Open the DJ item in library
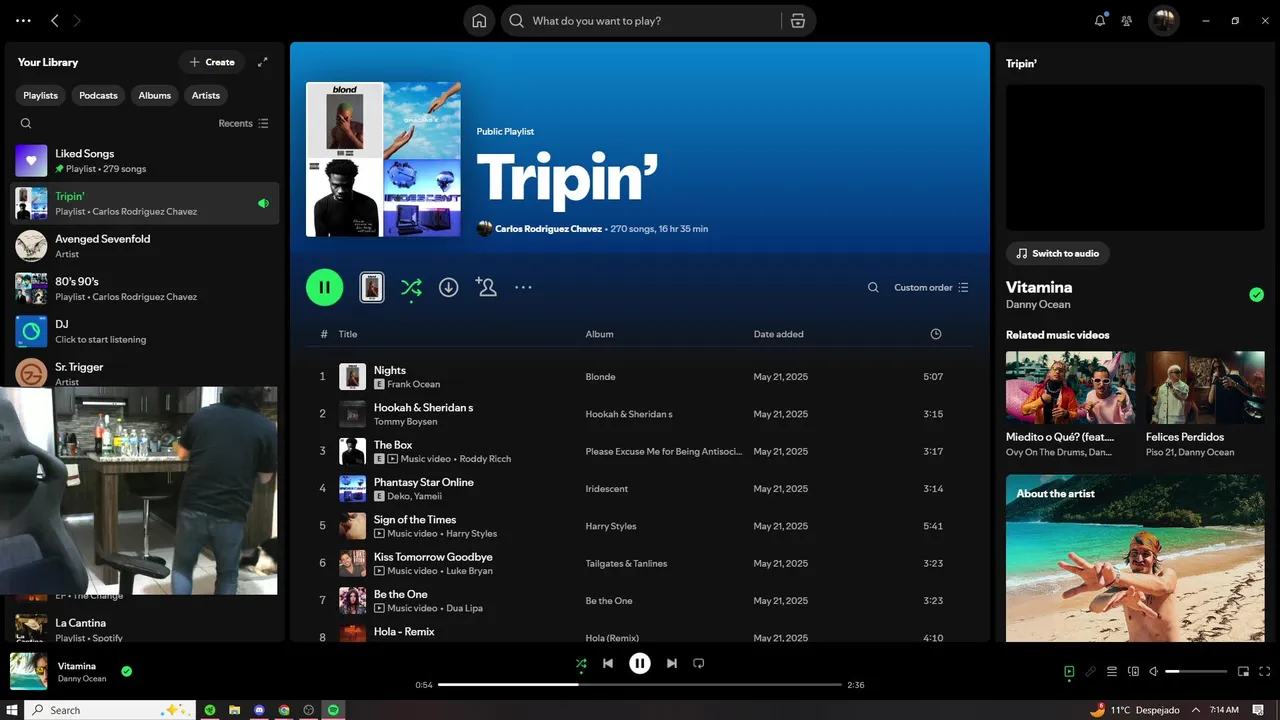 pyautogui.click(x=145, y=331)
